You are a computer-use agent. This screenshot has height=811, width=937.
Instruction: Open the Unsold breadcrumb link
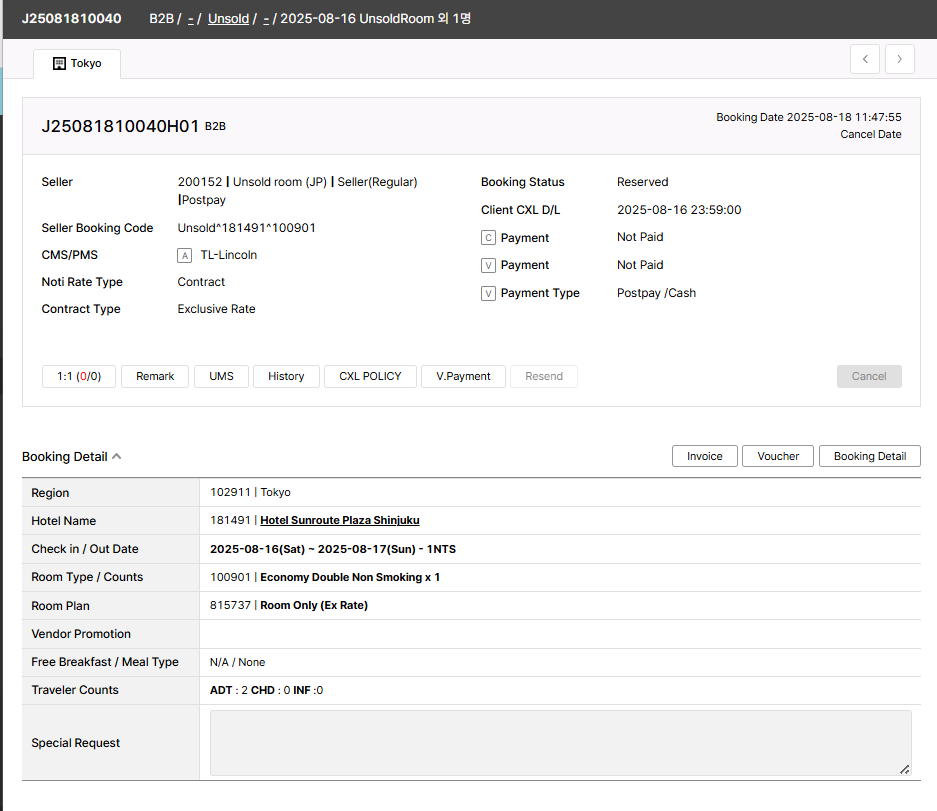(x=228, y=19)
